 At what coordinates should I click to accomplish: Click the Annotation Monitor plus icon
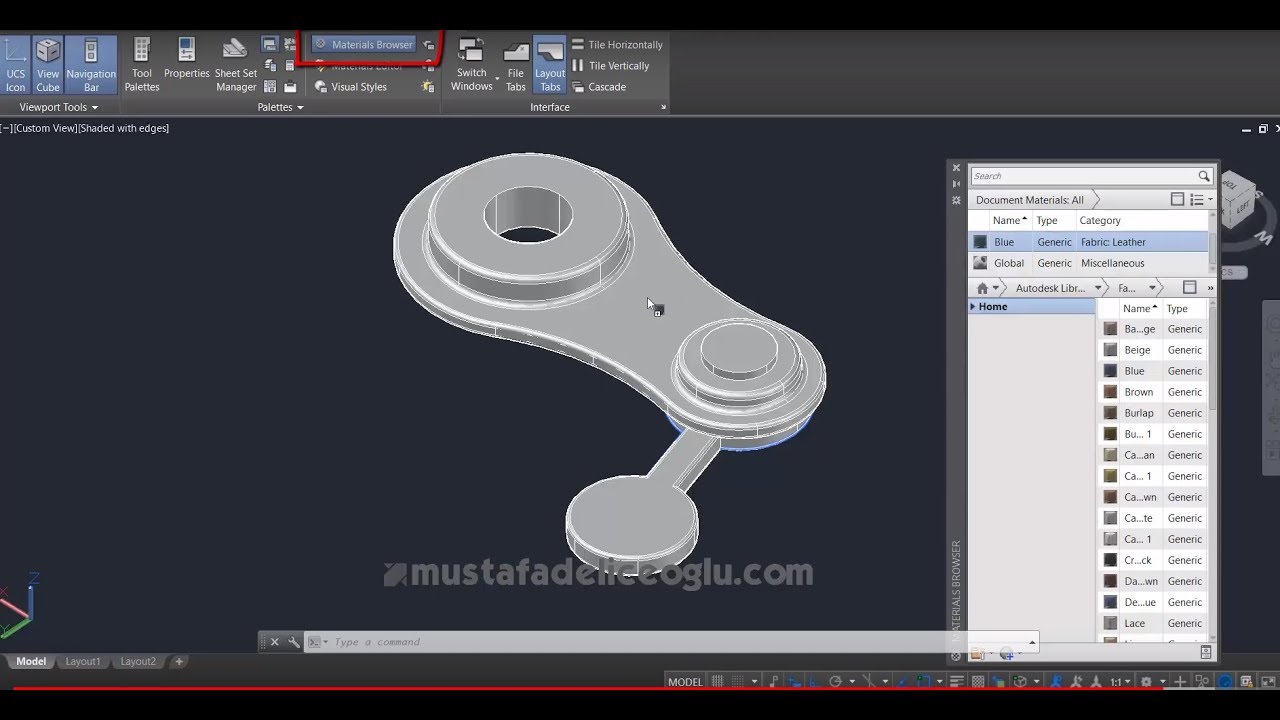(x=1180, y=682)
